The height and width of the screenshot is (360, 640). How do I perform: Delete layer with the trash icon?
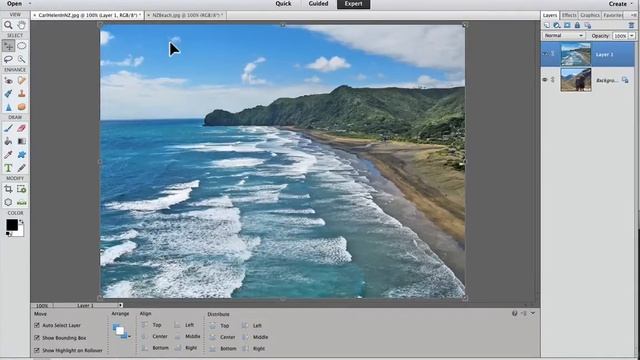coord(631,25)
